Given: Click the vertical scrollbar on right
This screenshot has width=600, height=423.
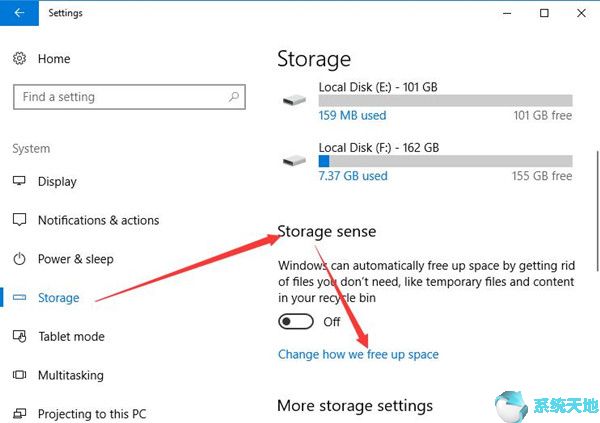Looking at the screenshot, I should [596, 200].
